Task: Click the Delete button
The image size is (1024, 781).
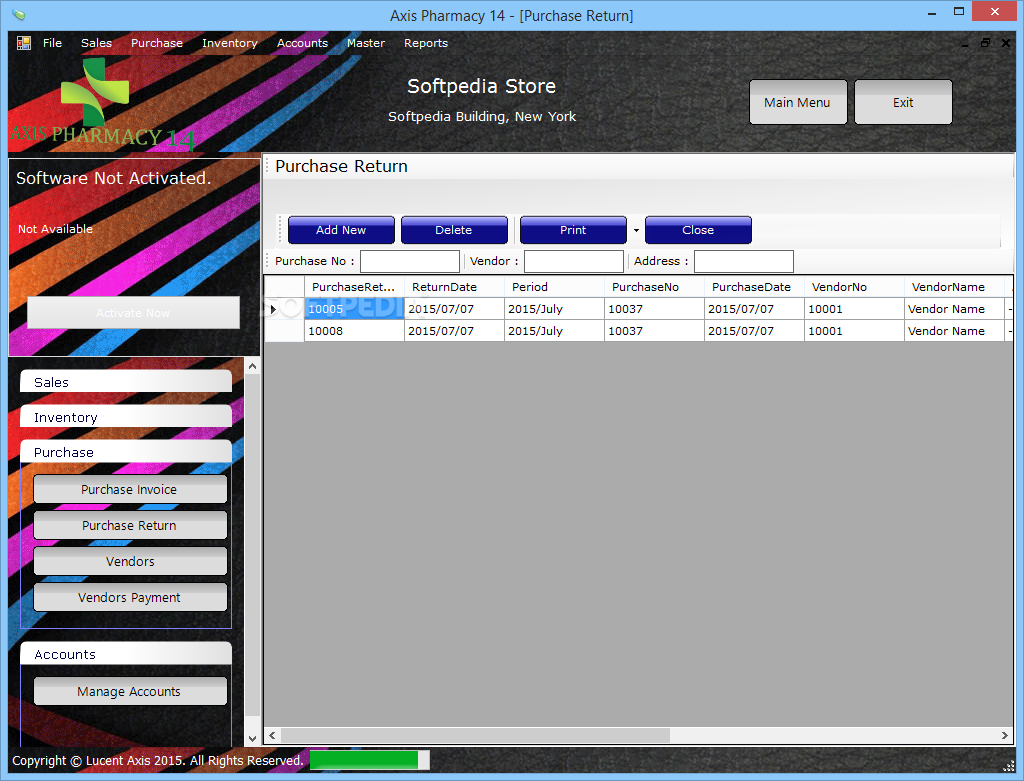Action: [x=454, y=230]
